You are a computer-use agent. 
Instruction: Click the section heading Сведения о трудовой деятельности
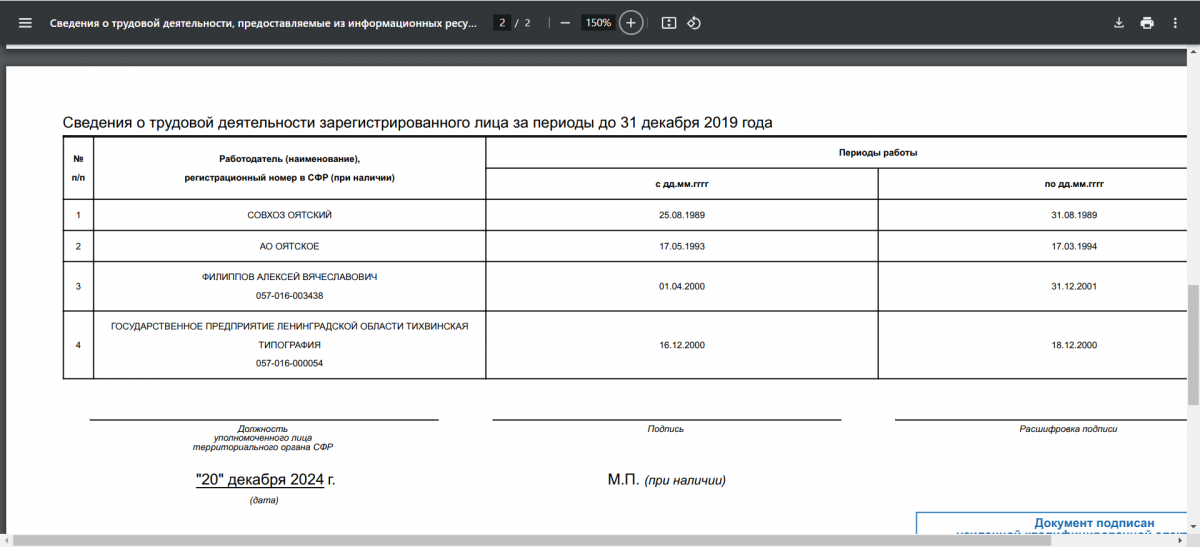point(417,122)
